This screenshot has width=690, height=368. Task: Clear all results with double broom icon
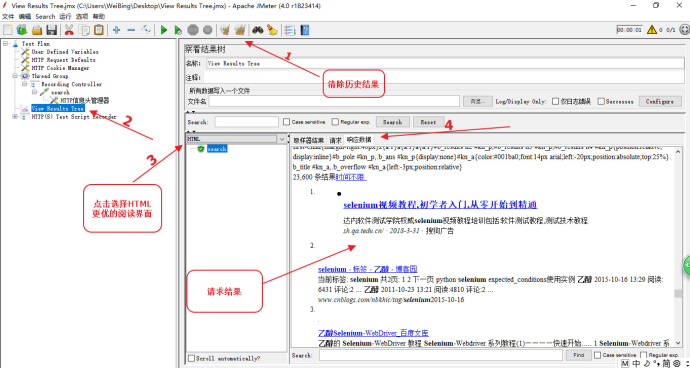[240, 30]
